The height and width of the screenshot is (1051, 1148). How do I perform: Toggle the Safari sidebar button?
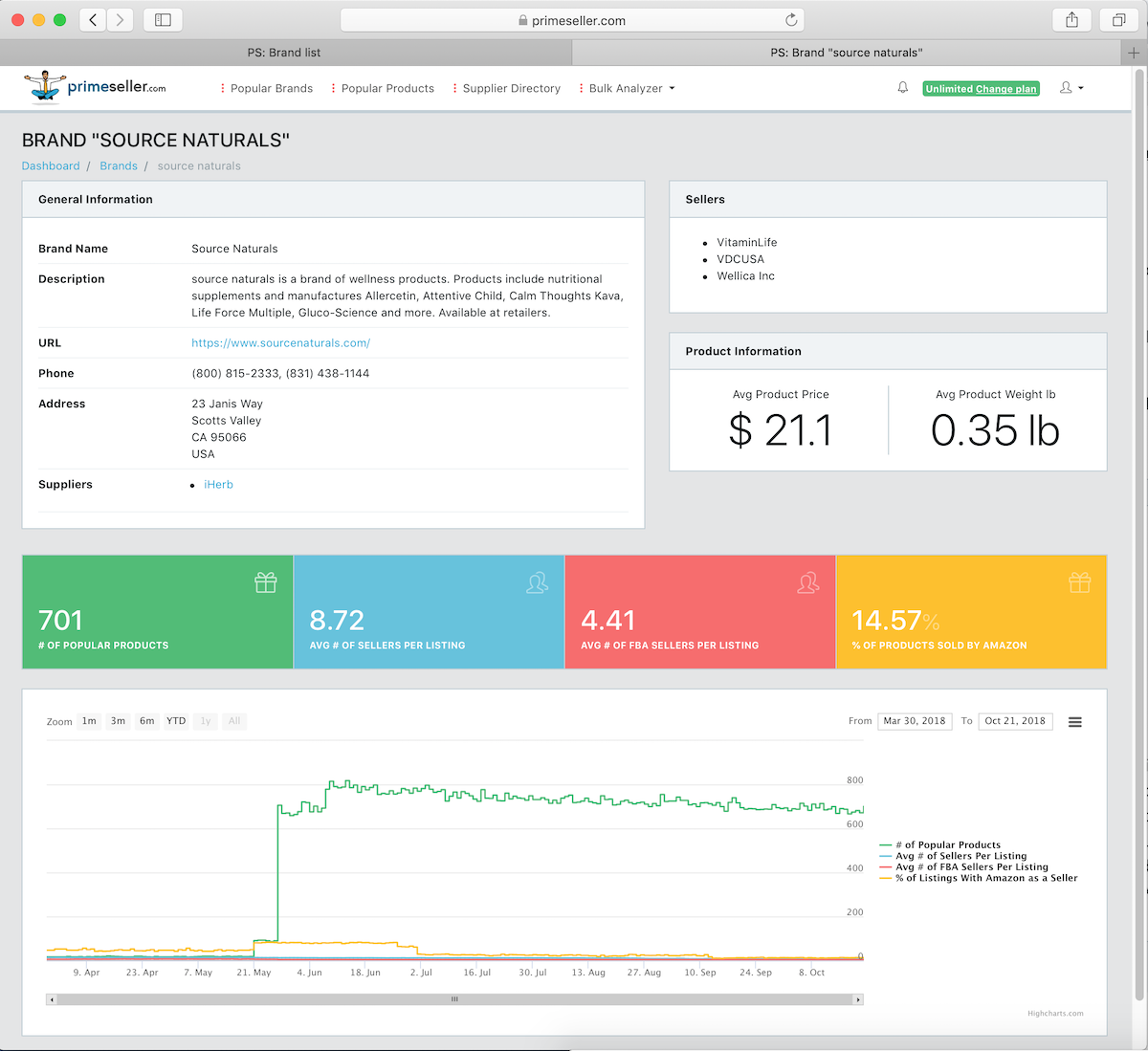click(x=163, y=20)
